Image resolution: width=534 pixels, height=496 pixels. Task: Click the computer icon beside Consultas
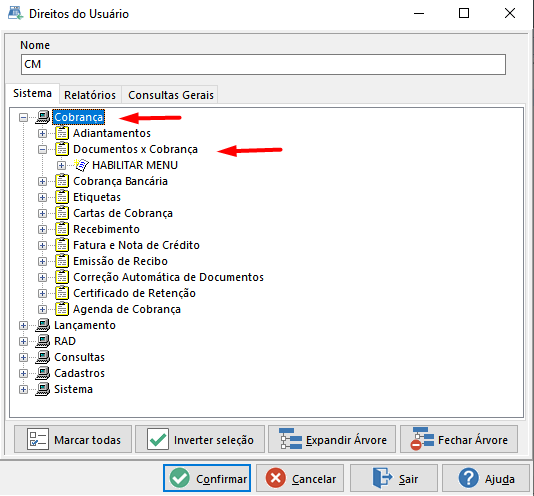point(43,357)
